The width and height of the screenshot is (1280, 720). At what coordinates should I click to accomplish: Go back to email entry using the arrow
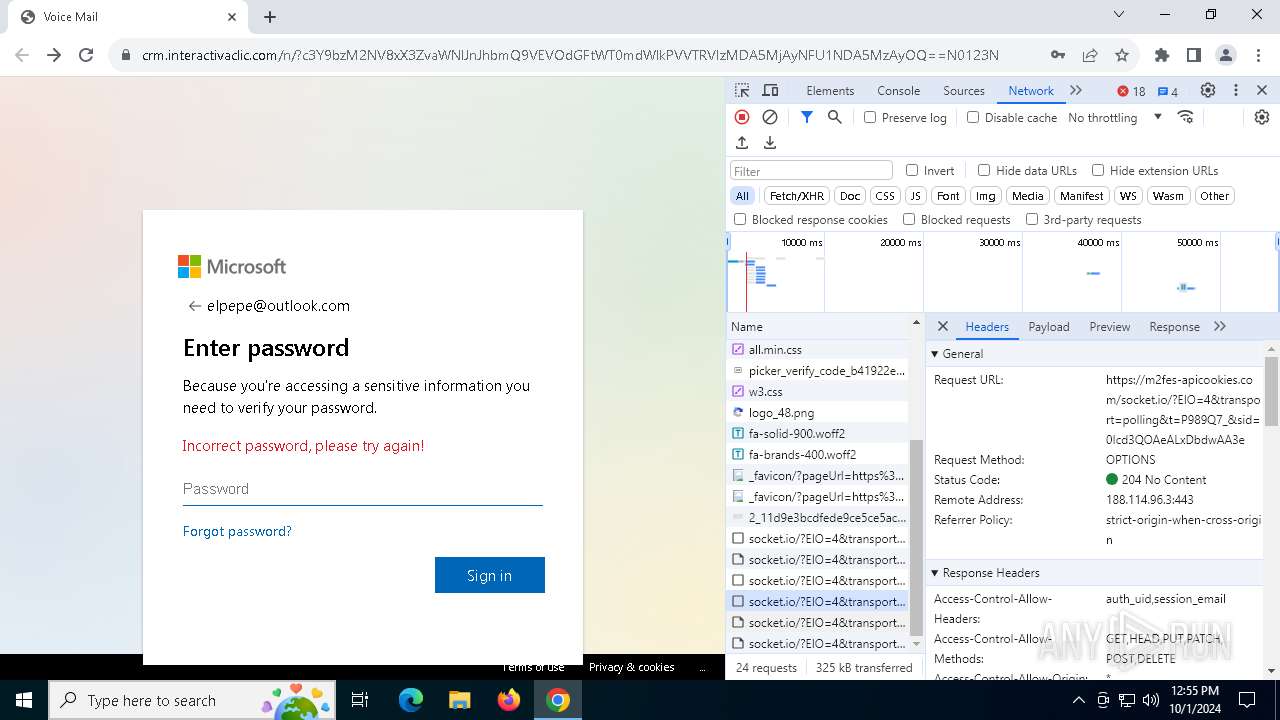tap(194, 306)
